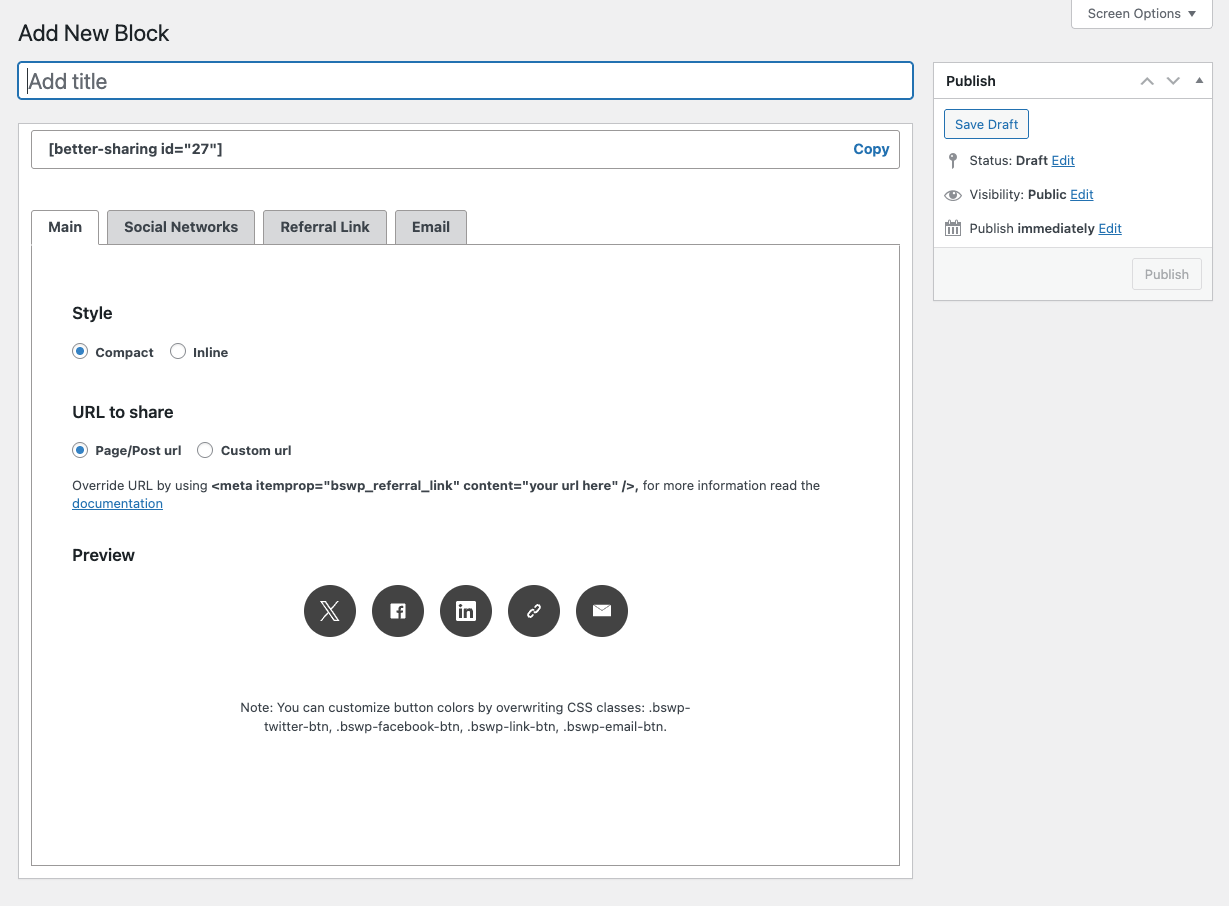Image resolution: width=1229 pixels, height=906 pixels.
Task: Edit the post Visibility setting
Action: (1081, 195)
